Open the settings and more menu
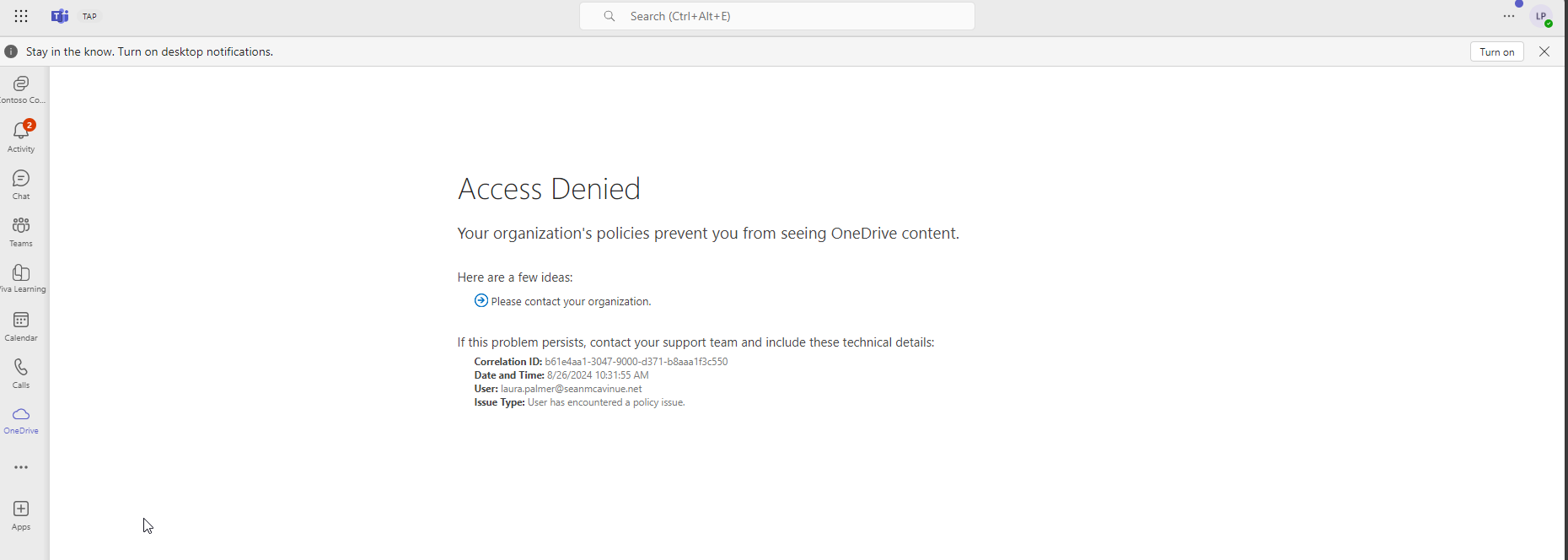Viewport: 1568px width, 560px height. [x=1509, y=16]
